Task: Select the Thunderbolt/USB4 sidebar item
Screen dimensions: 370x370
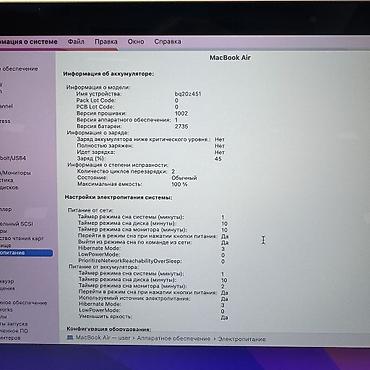Action: point(13,158)
